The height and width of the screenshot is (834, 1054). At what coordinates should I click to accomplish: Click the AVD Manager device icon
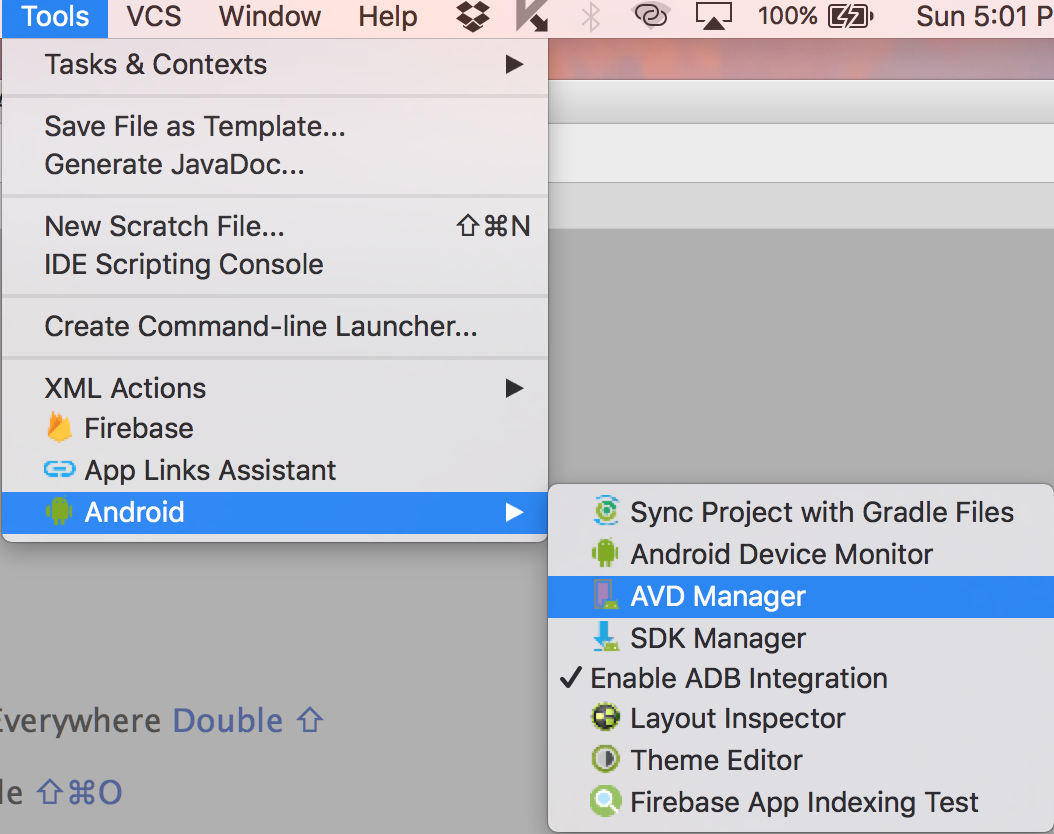point(606,595)
